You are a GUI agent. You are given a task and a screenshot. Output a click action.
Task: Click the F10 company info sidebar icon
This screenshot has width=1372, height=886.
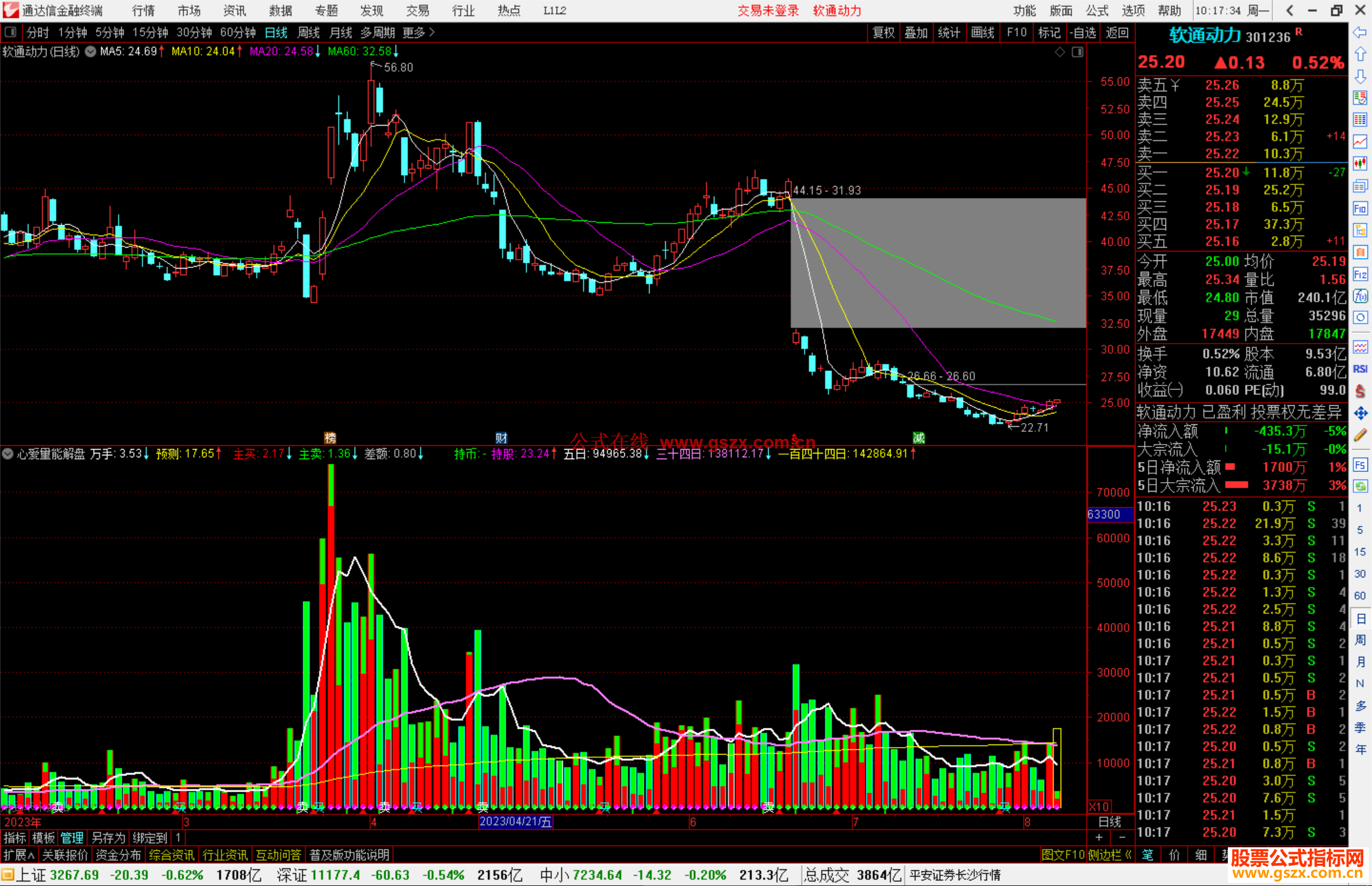(1360, 208)
